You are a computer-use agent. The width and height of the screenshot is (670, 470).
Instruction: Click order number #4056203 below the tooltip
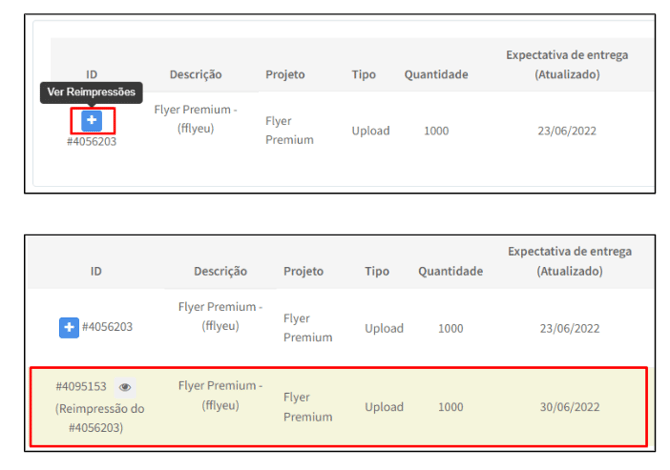[91, 141]
